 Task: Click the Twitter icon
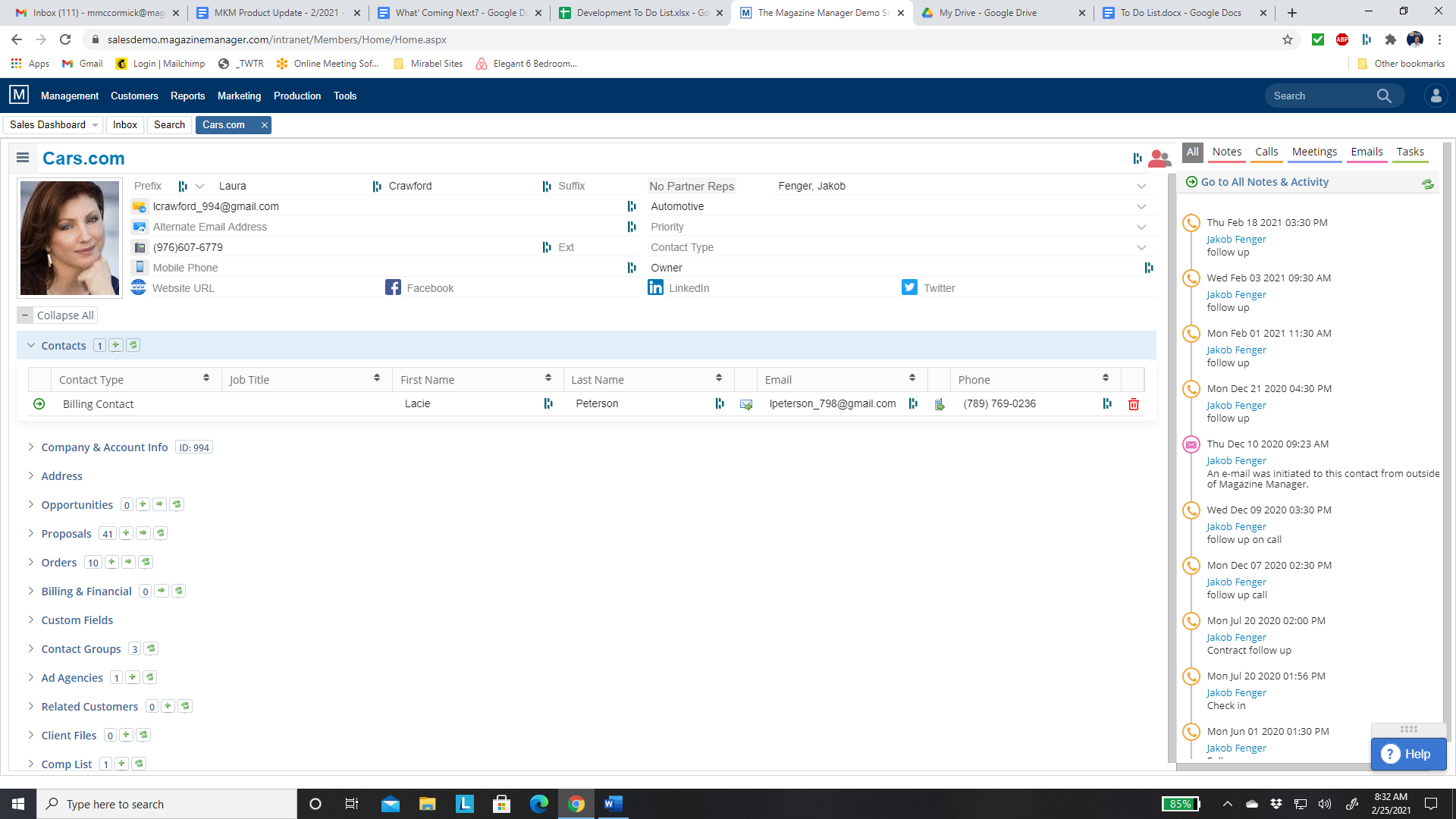click(x=909, y=287)
